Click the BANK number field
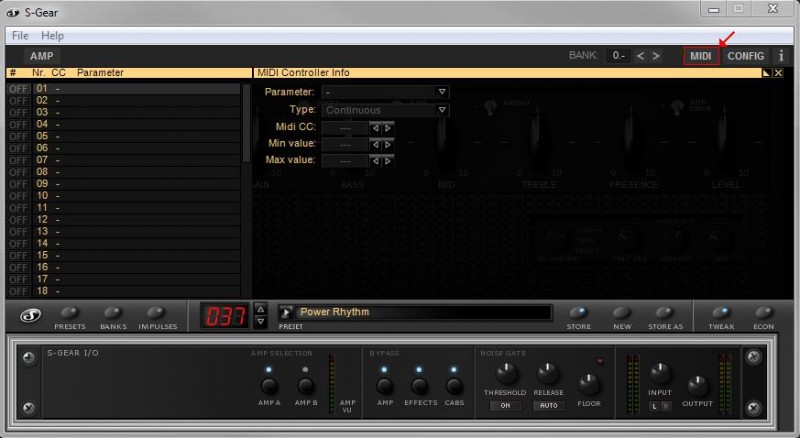 [618, 56]
